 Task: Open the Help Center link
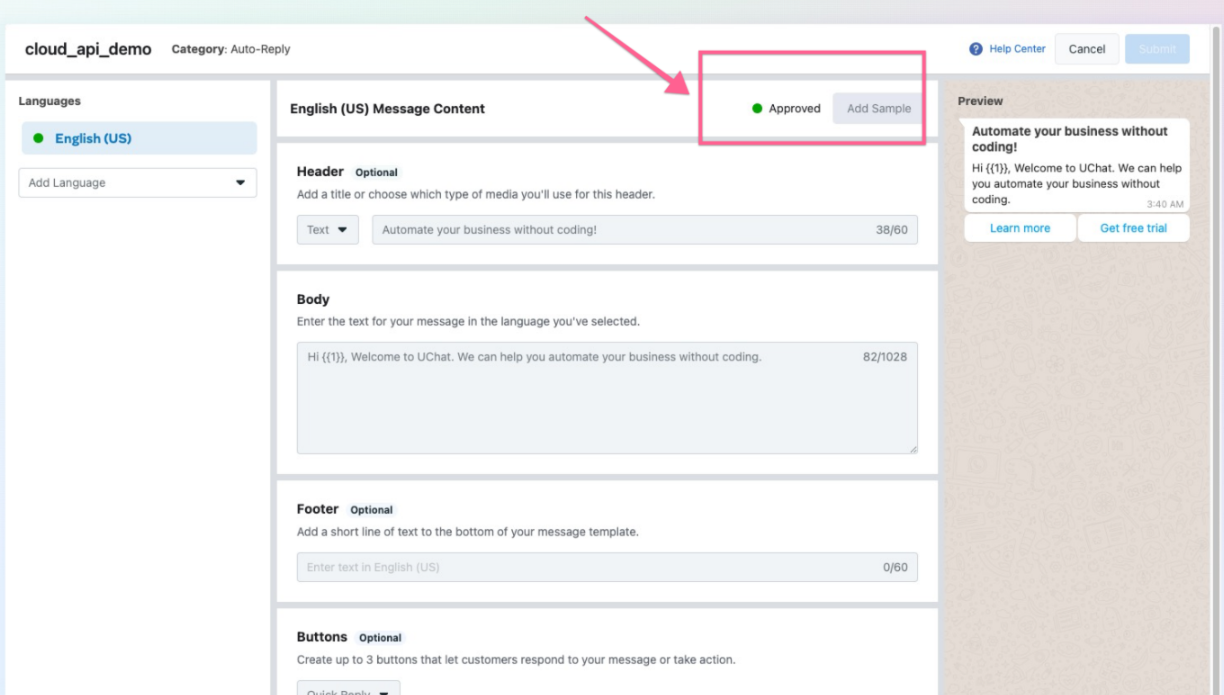[x=1016, y=49]
